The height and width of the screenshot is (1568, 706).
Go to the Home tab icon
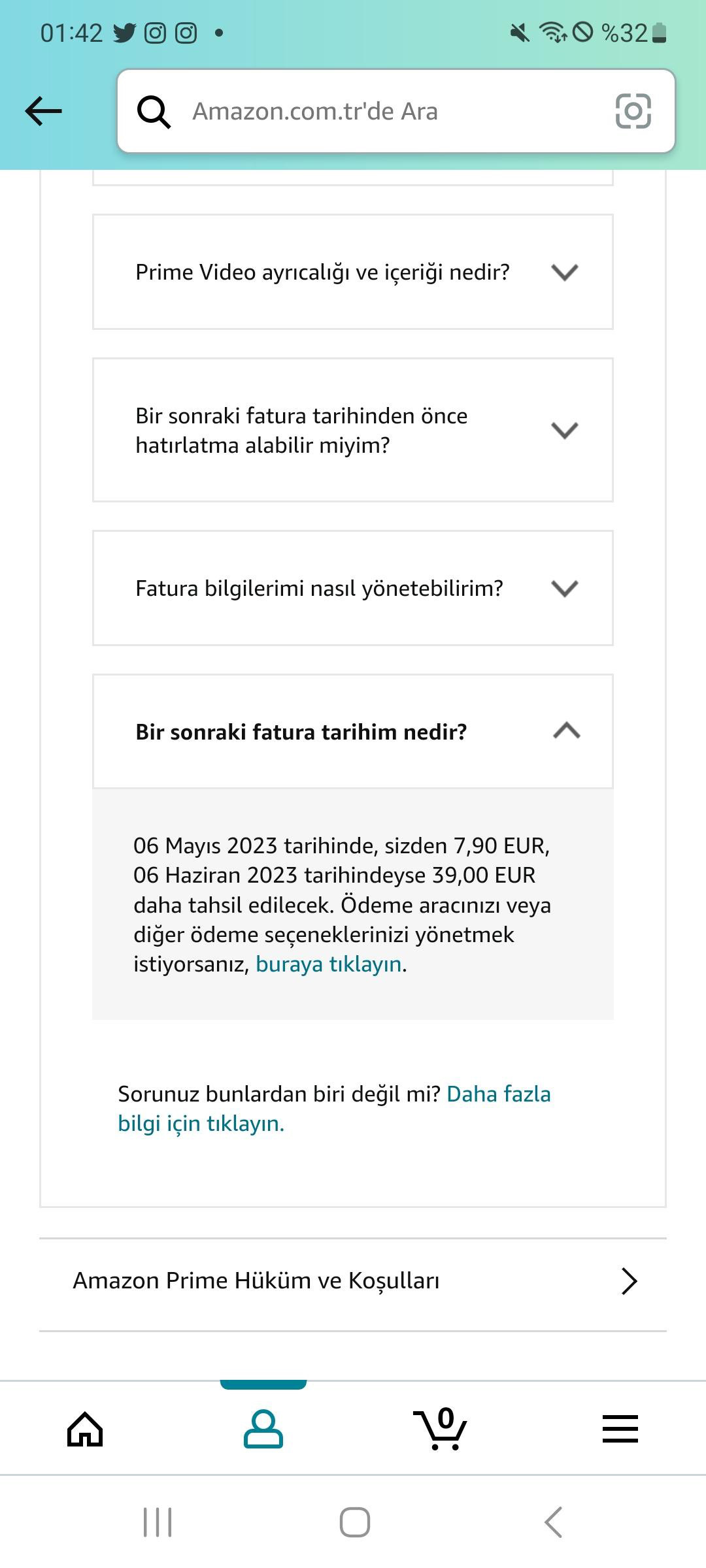85,1428
